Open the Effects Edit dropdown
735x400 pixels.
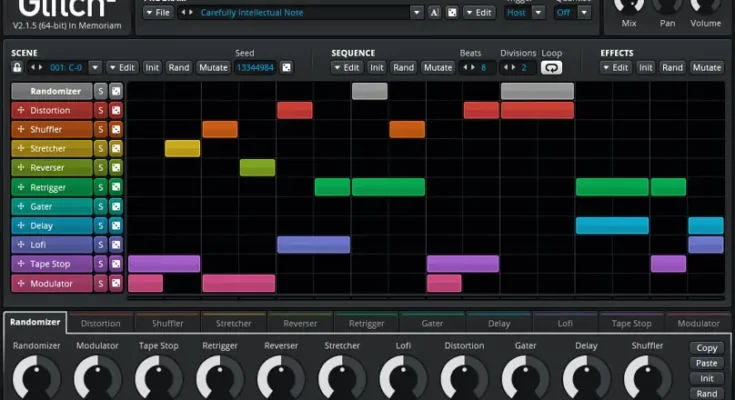click(x=616, y=68)
